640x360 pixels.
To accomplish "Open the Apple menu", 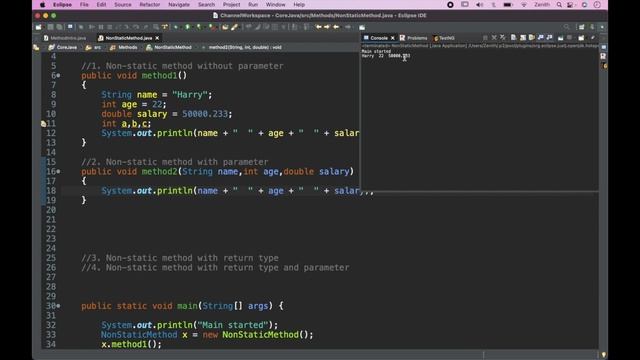I will (42, 4).
